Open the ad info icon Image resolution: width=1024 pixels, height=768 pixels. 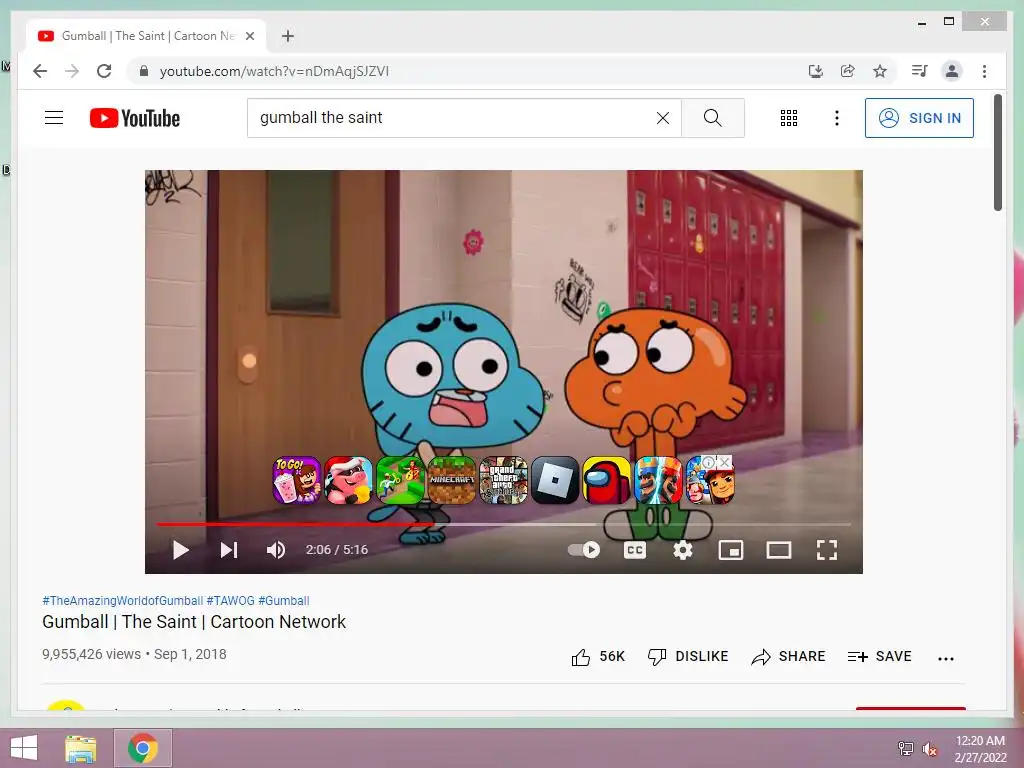tap(709, 462)
